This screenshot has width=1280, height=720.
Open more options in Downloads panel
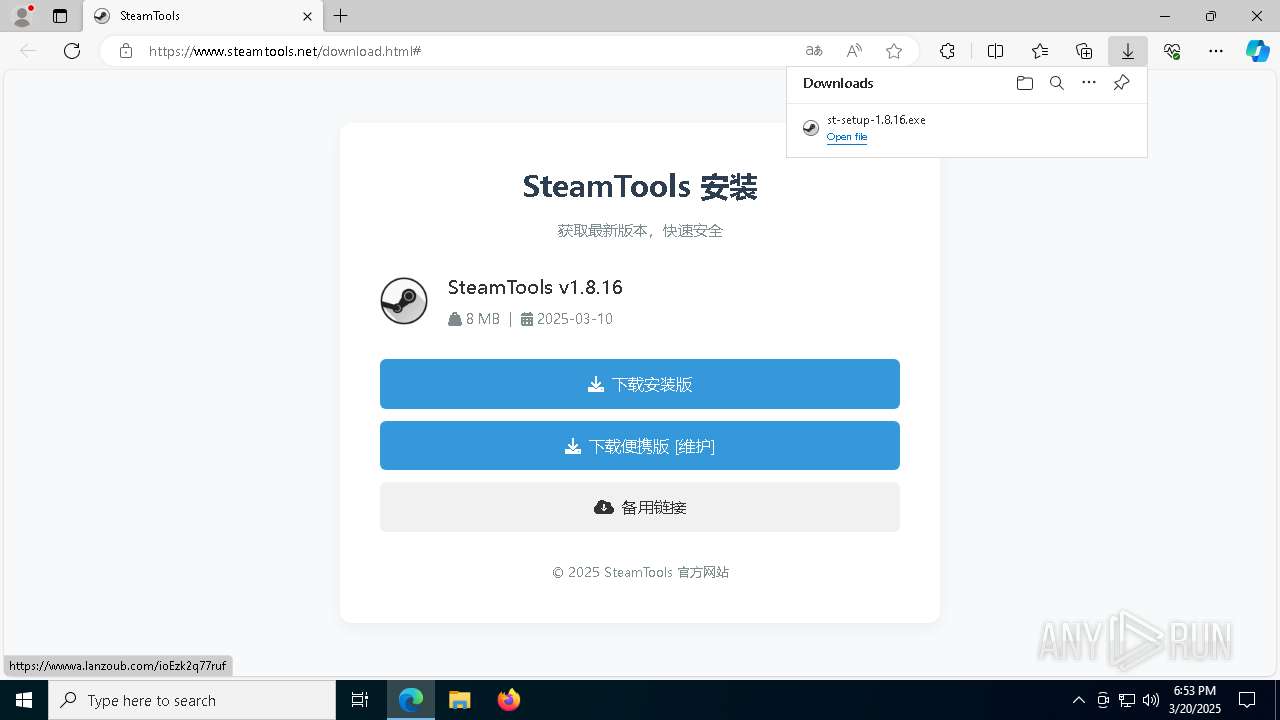click(x=1089, y=83)
